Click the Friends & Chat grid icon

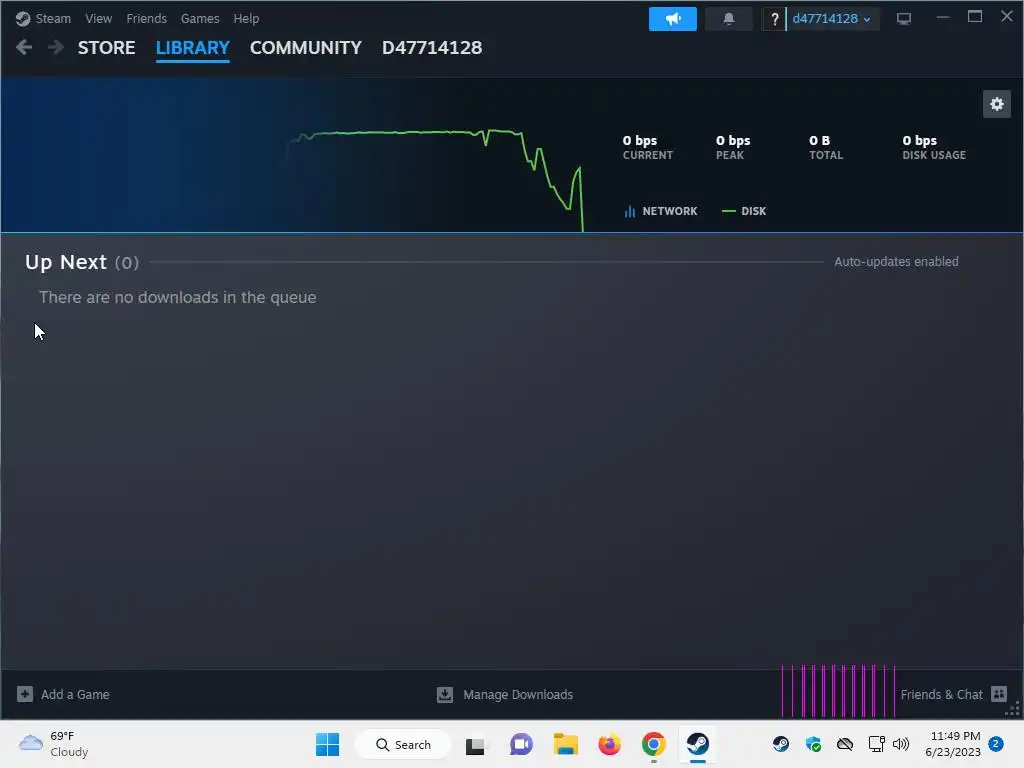click(x=999, y=694)
